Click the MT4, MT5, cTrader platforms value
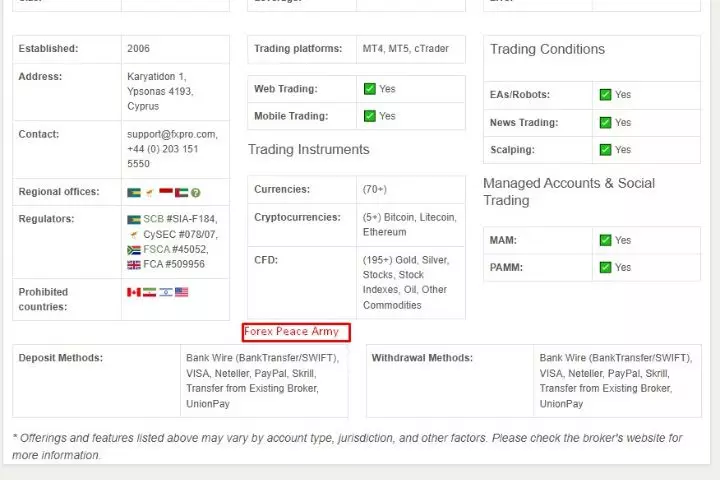This screenshot has width=720, height=480. pyautogui.click(x=405, y=48)
